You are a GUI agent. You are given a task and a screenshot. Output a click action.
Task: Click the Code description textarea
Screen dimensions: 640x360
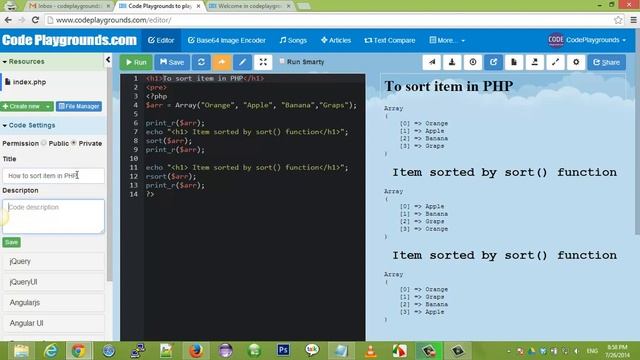[53, 216]
